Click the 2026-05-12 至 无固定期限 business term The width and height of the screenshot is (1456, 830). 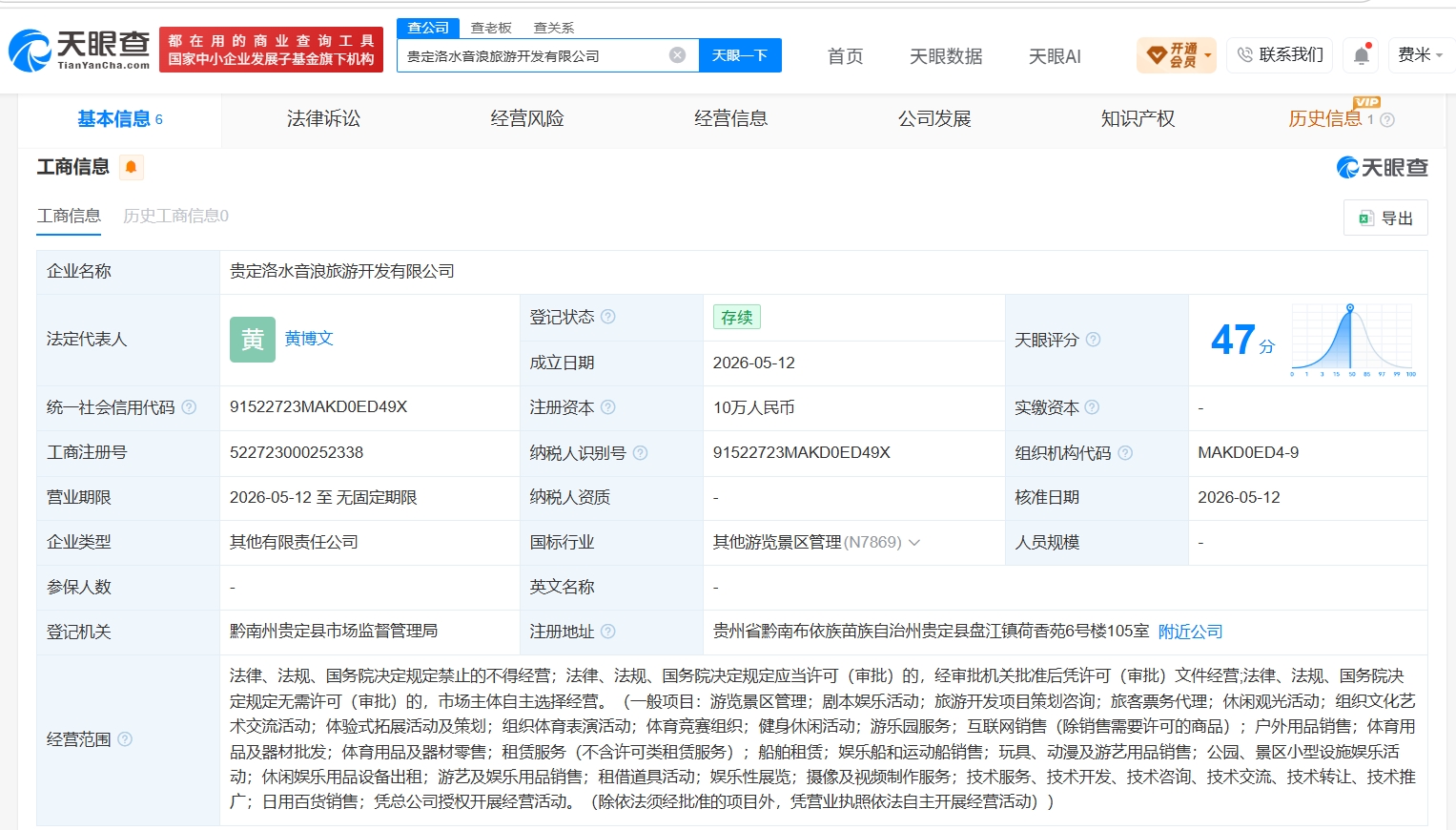coord(323,497)
